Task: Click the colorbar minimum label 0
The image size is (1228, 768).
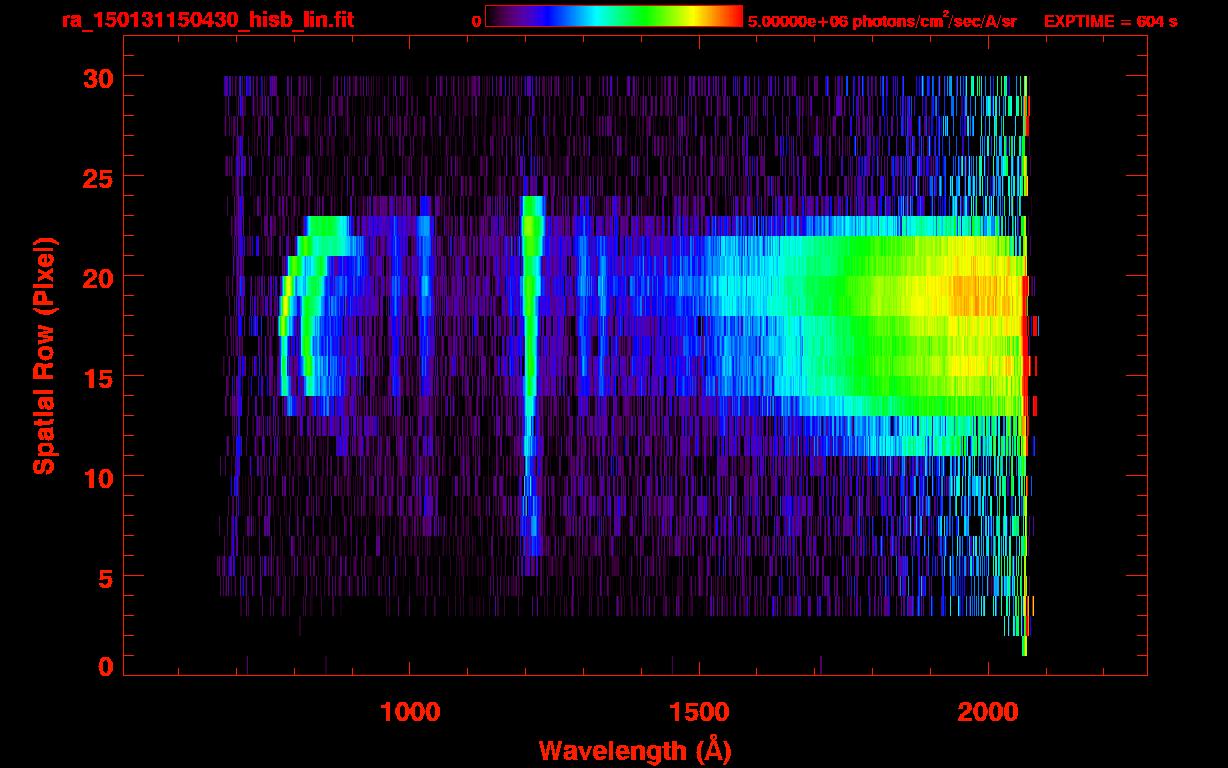Action: pyautogui.click(x=476, y=21)
